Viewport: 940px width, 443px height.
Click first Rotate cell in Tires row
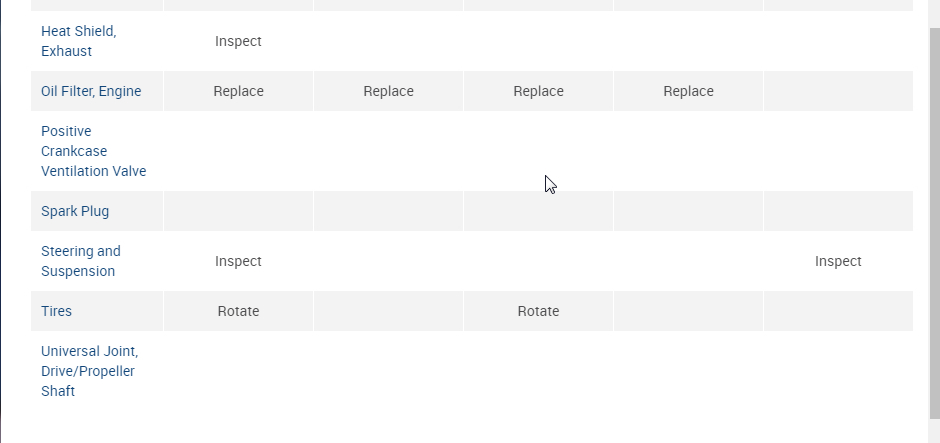238,311
